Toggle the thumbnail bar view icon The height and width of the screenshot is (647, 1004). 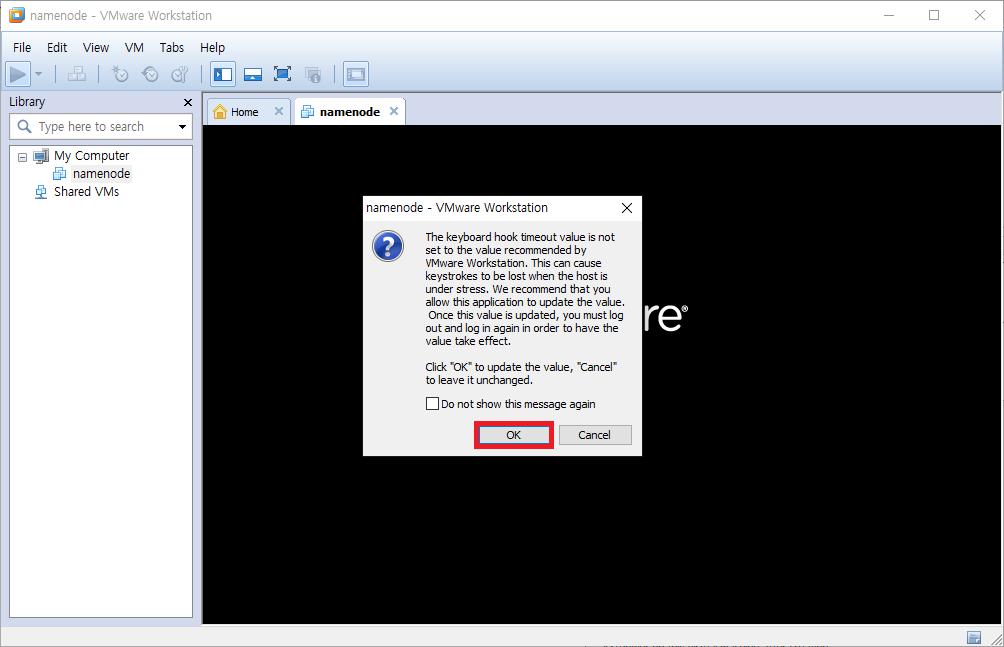(x=253, y=74)
